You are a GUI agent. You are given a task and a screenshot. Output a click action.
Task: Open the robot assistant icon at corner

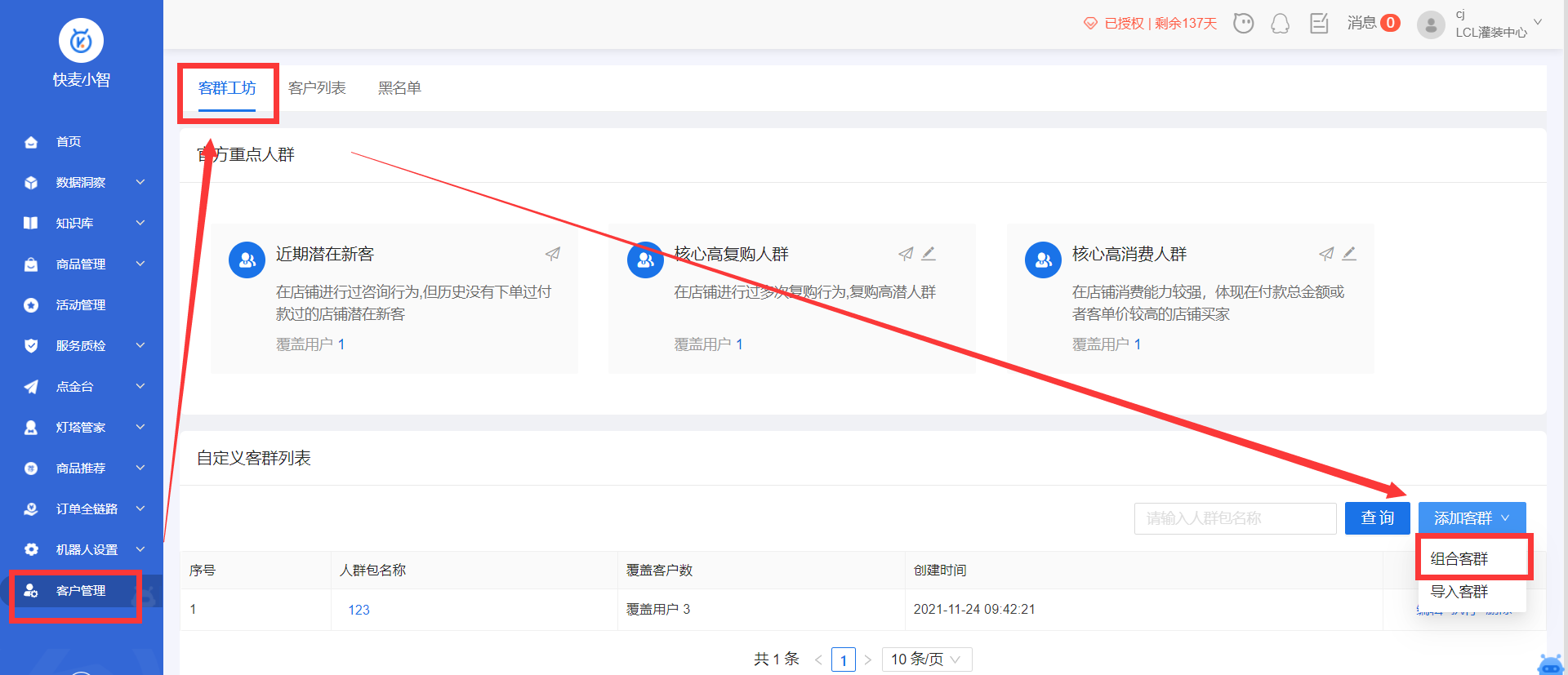point(1550,664)
